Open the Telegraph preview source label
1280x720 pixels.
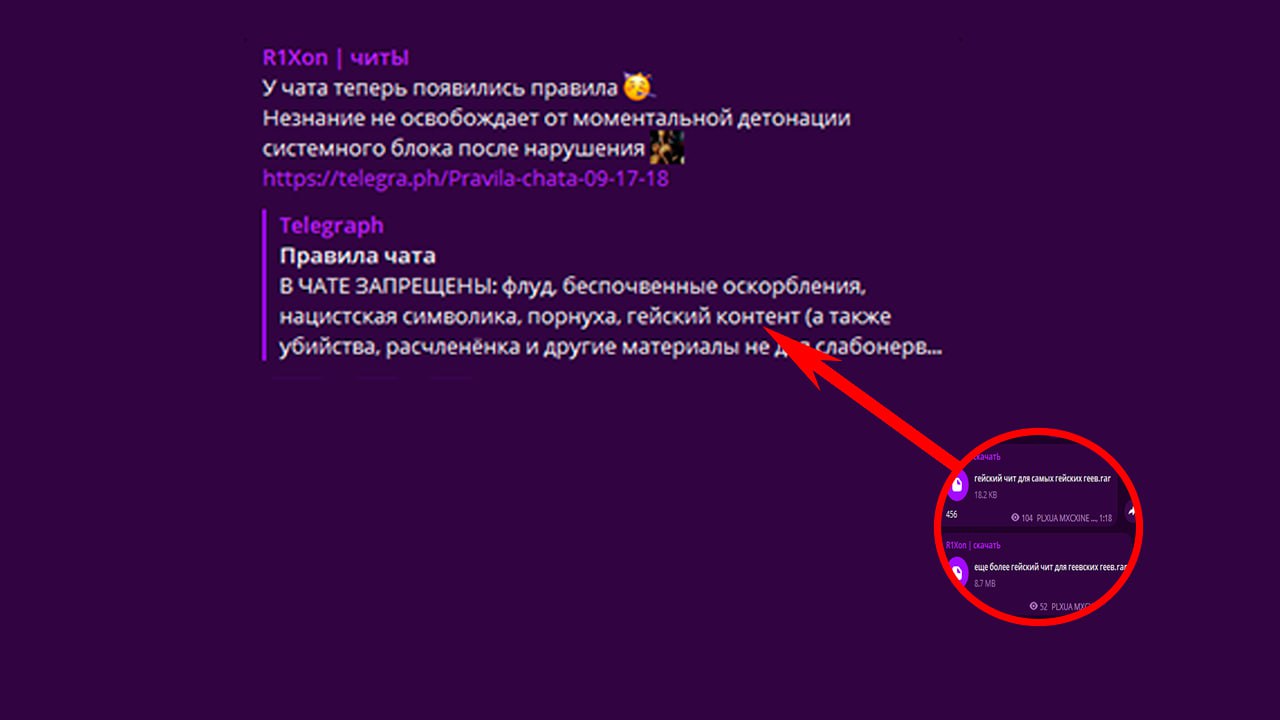tap(331, 225)
